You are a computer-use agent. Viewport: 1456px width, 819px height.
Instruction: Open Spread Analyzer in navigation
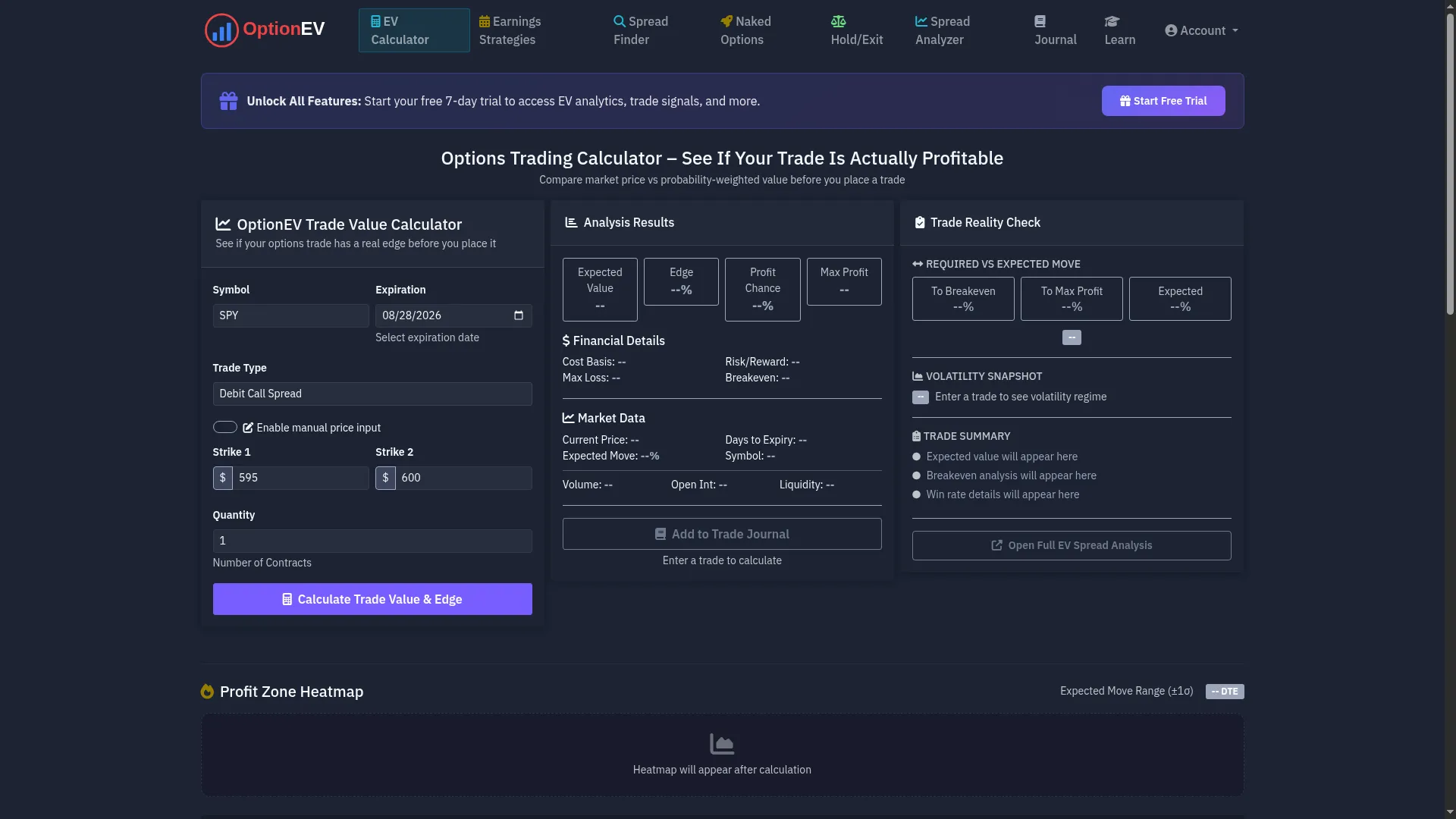click(x=943, y=30)
